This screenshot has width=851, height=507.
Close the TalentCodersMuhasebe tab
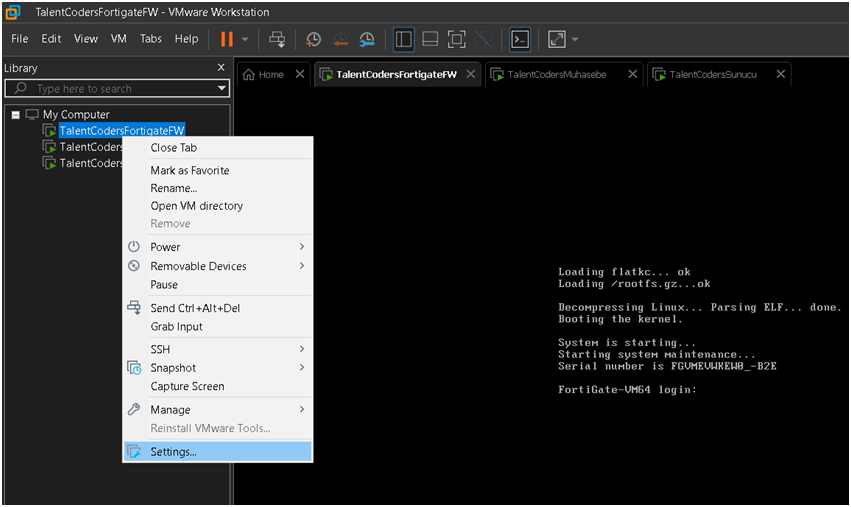[x=633, y=74]
